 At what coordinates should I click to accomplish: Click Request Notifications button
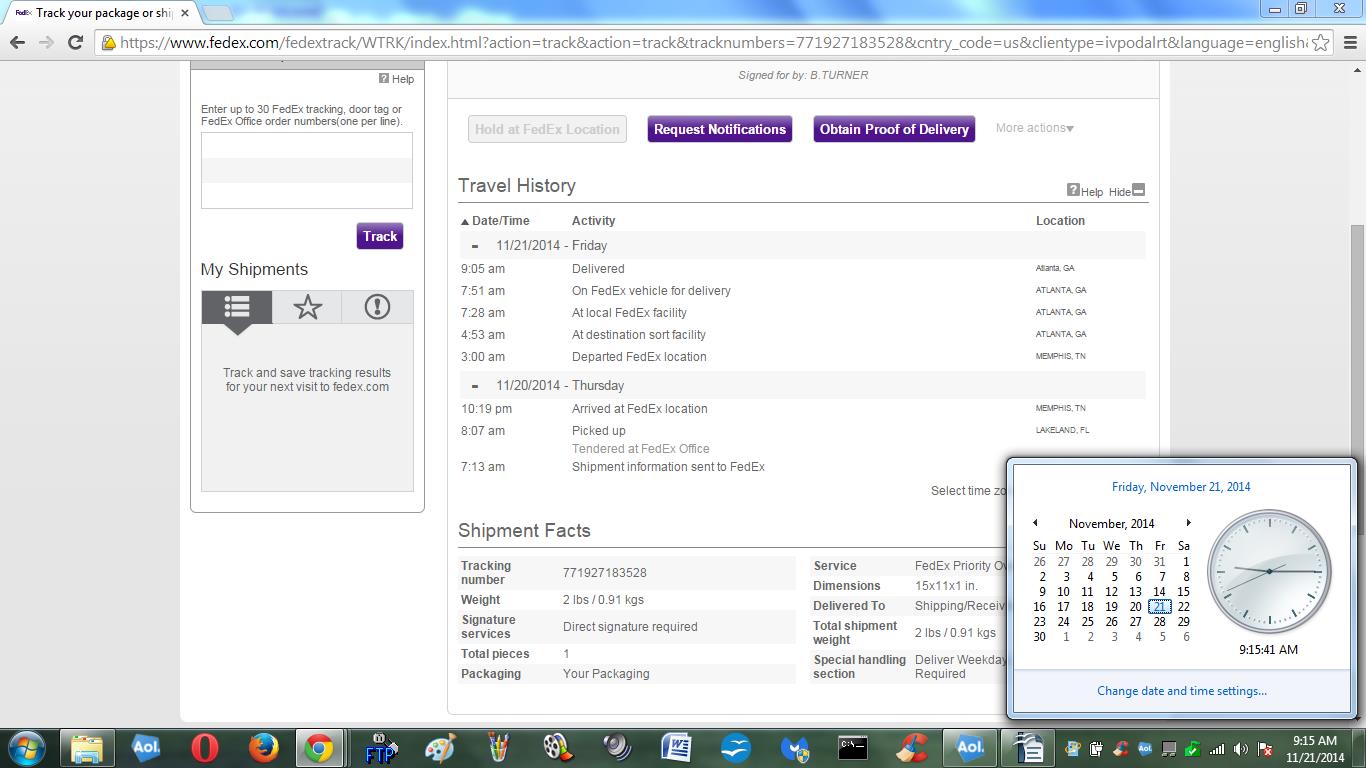[720, 129]
